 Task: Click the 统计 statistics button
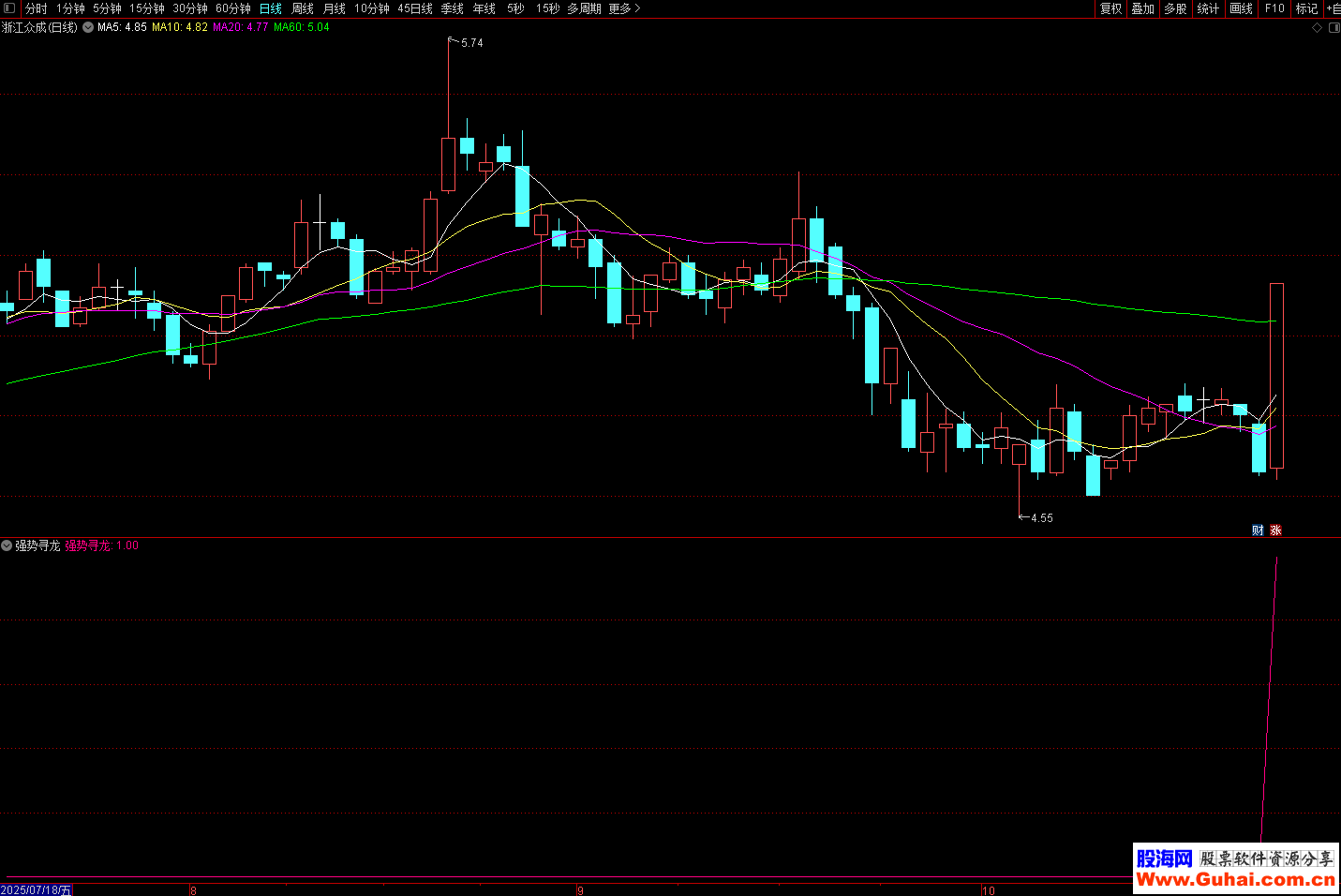pos(1208,8)
